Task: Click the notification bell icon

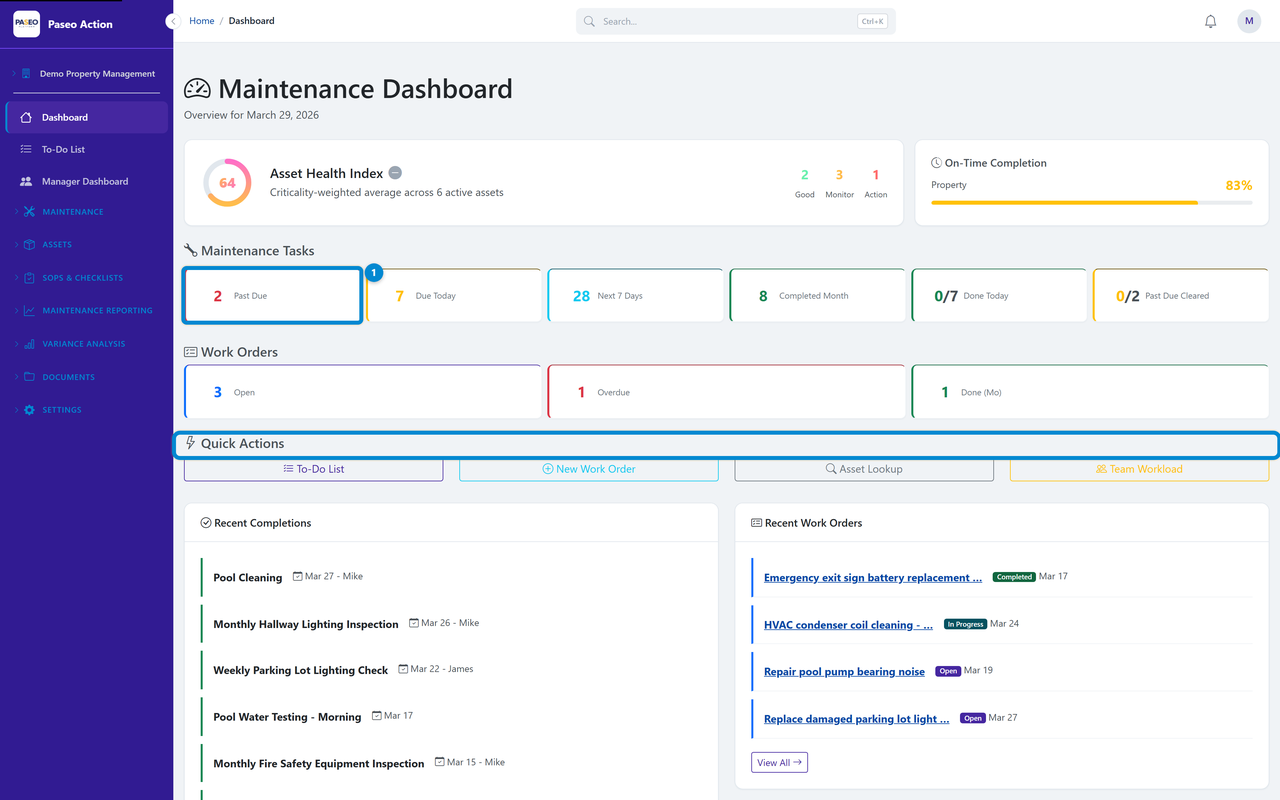Action: pyautogui.click(x=1210, y=21)
